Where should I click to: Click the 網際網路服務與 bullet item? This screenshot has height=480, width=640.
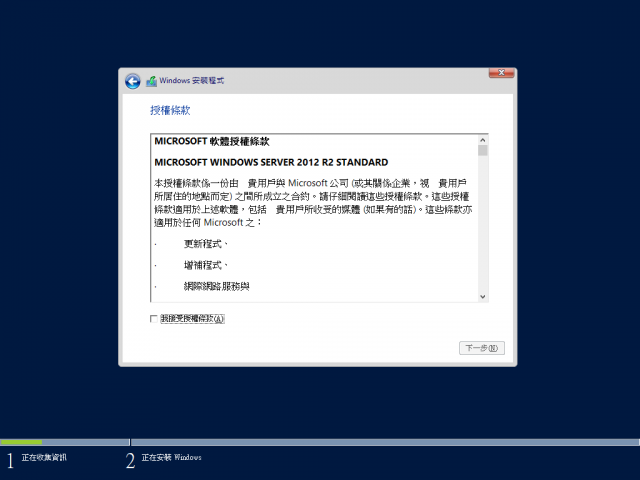click(216, 287)
